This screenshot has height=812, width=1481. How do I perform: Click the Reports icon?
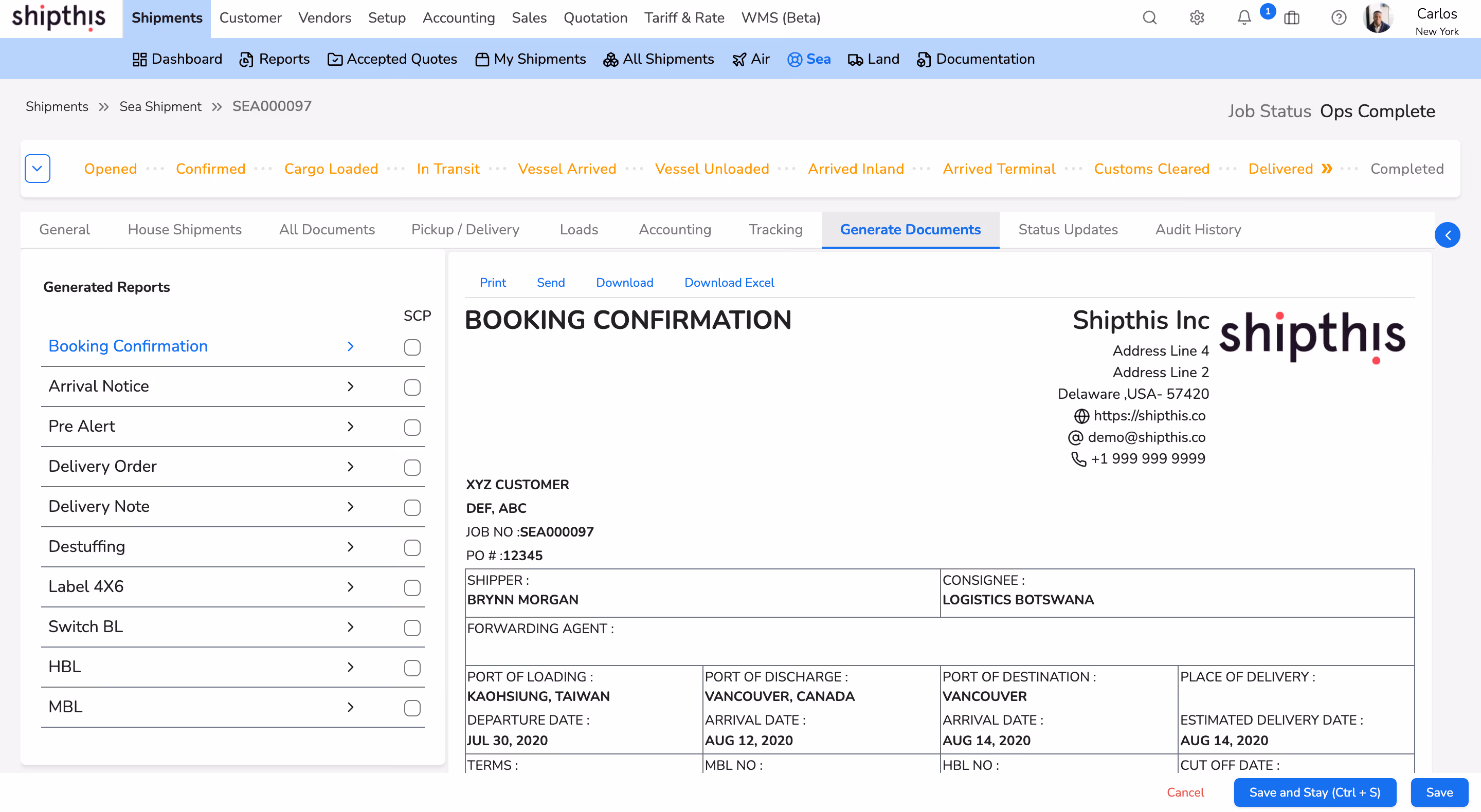[x=246, y=59]
